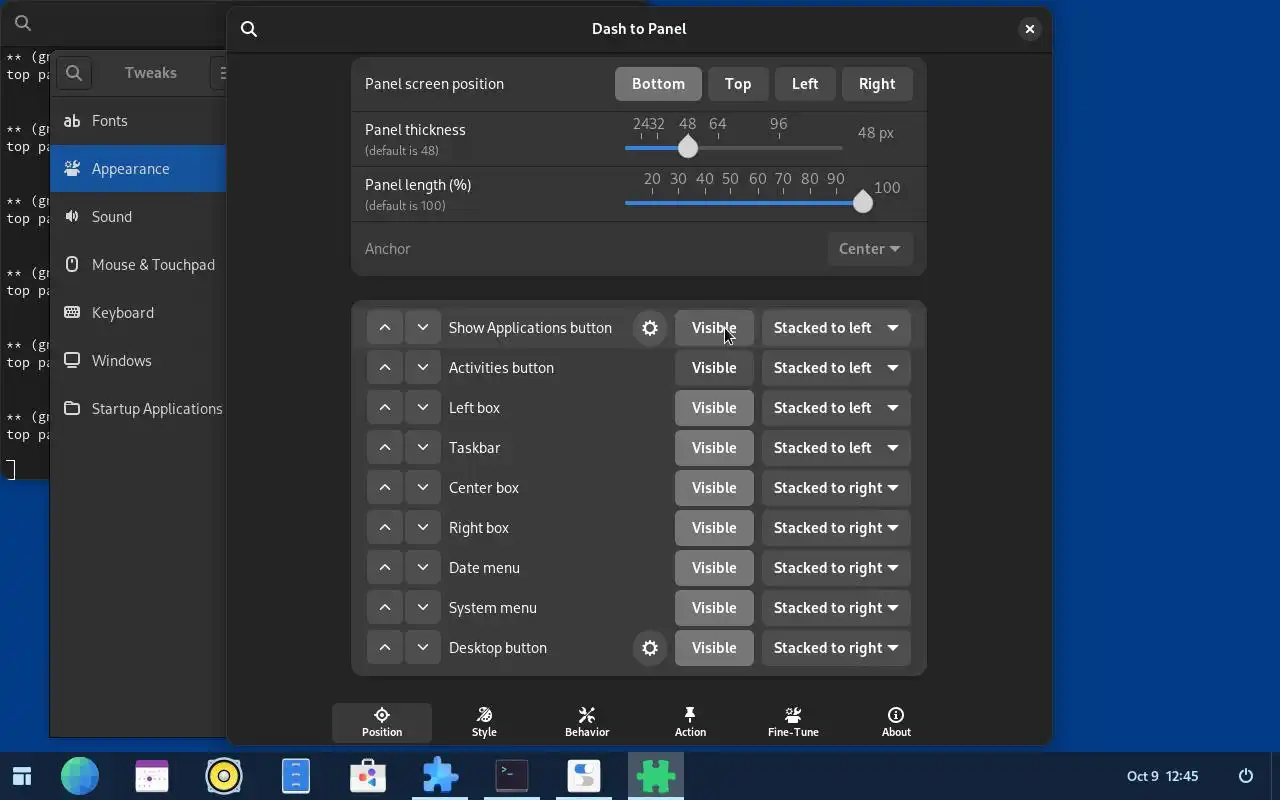This screenshot has height=800, width=1280.
Task: Toggle visibility of Desktop button
Action: [714, 648]
